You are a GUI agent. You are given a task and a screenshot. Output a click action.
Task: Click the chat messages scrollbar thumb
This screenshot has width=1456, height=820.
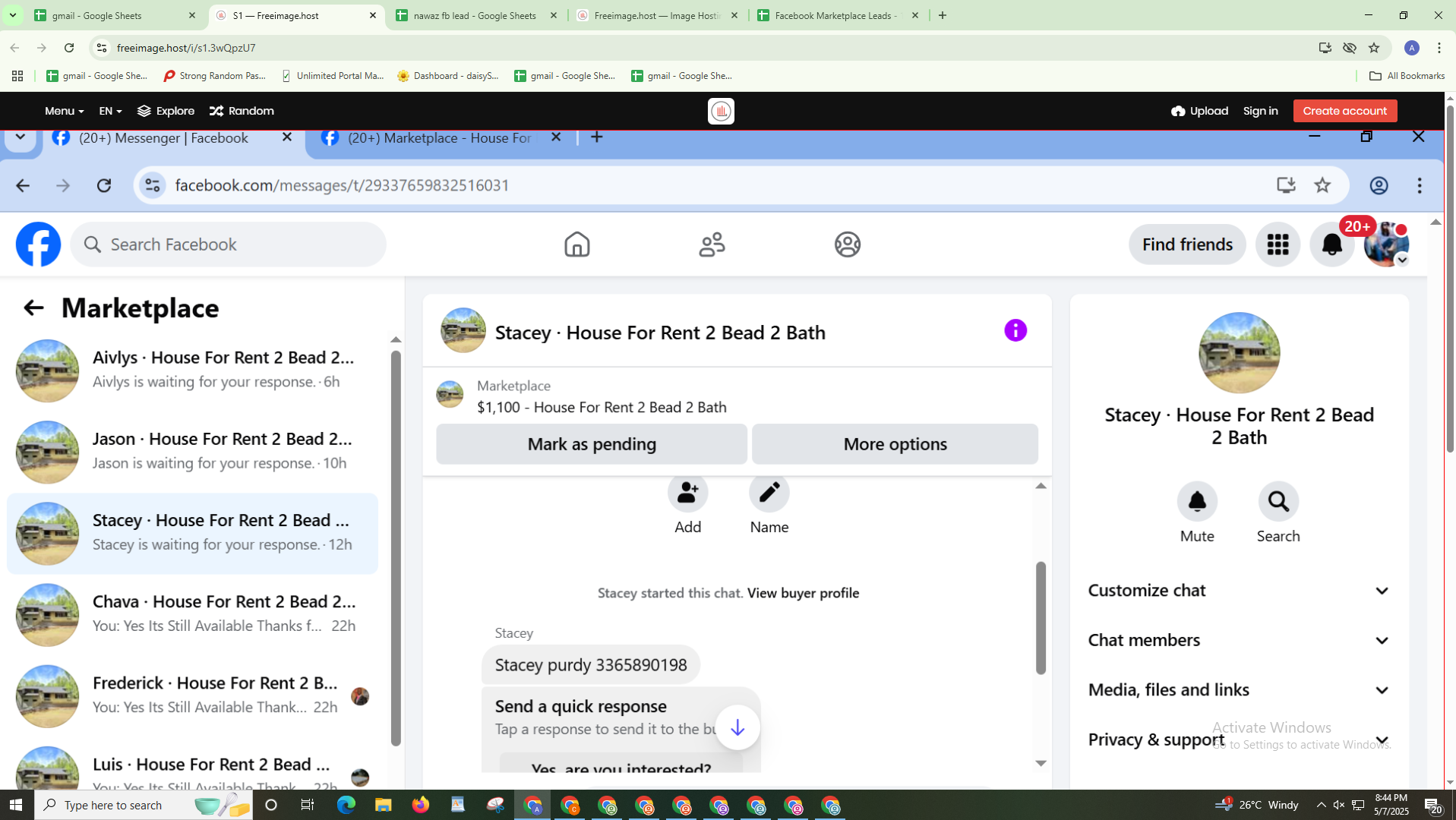[1041, 618]
